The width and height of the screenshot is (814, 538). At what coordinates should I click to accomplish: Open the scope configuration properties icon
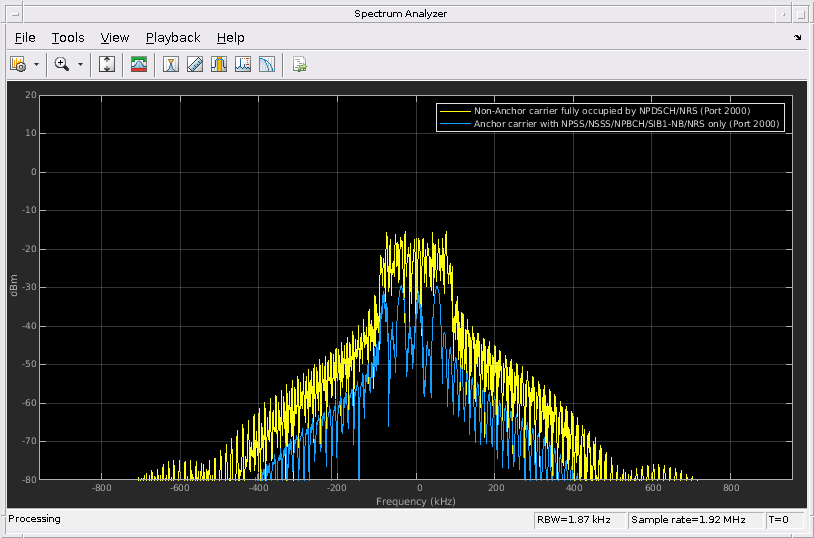pos(17,64)
